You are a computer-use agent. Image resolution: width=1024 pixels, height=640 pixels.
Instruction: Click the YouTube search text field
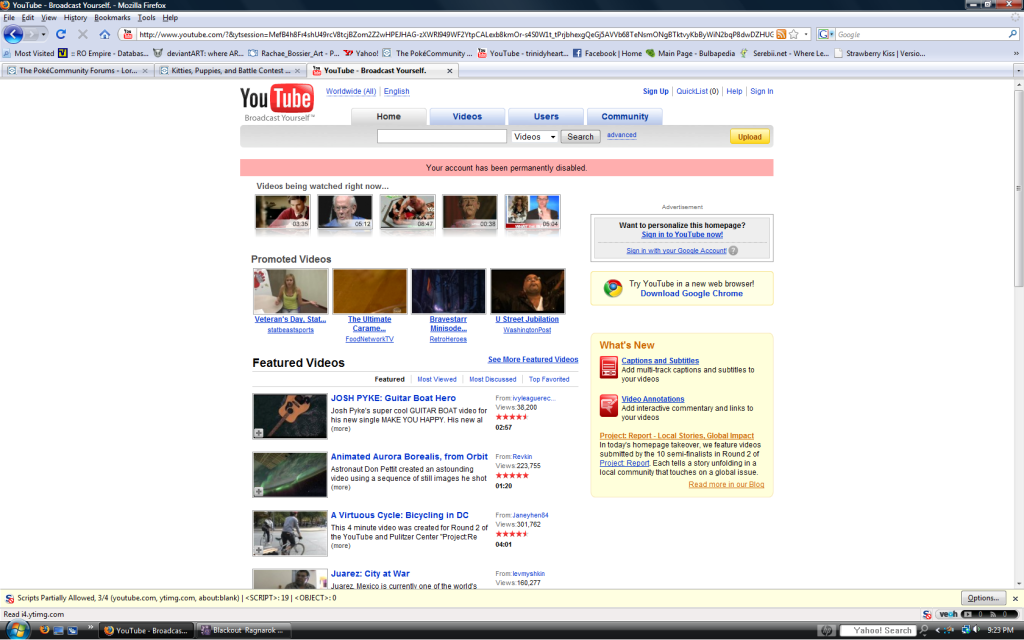(x=441, y=137)
